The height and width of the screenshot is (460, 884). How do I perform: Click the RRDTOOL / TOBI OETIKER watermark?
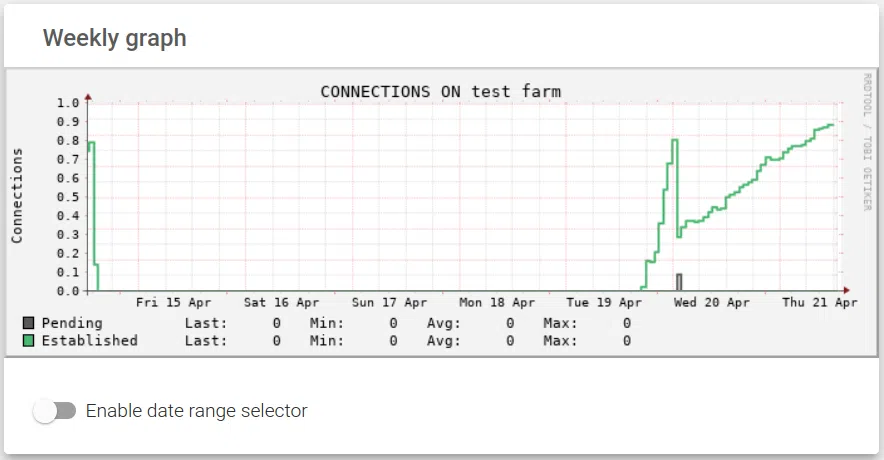pos(867,141)
